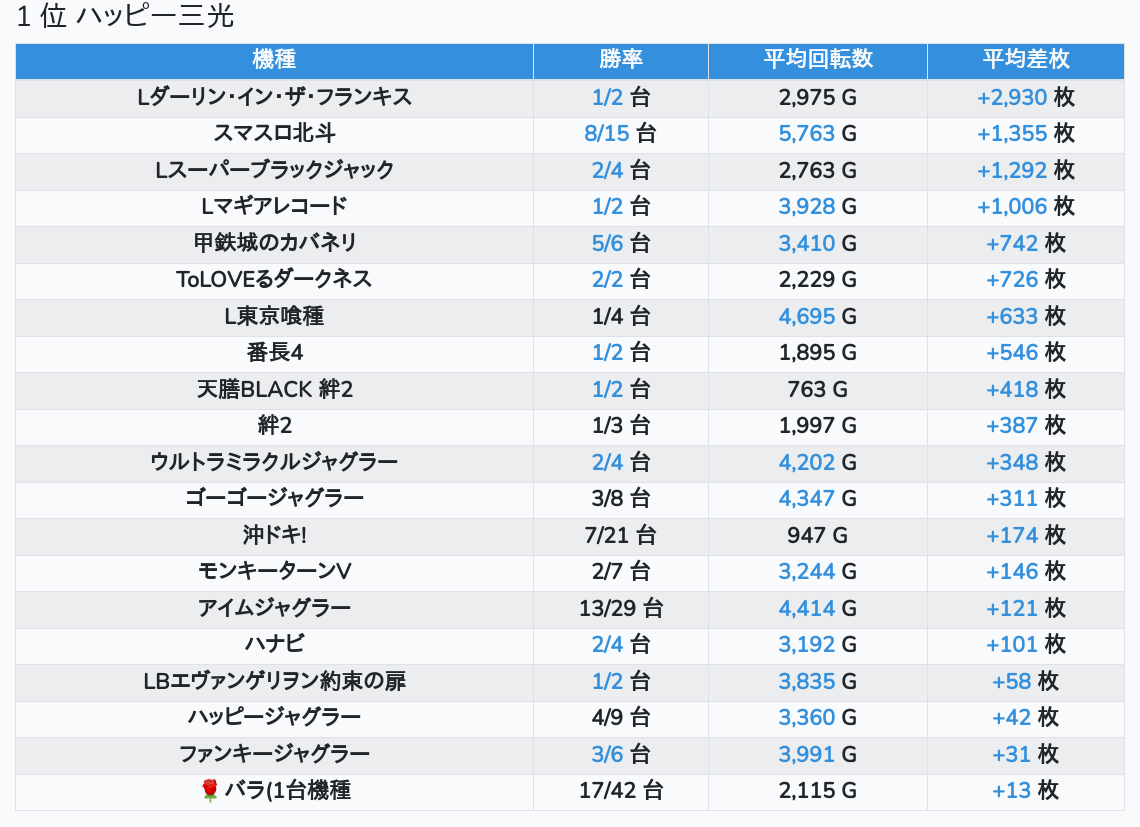Click the ウルトラミラクルジャグラー machine name
The width and height of the screenshot is (1140, 827).
coord(274,462)
